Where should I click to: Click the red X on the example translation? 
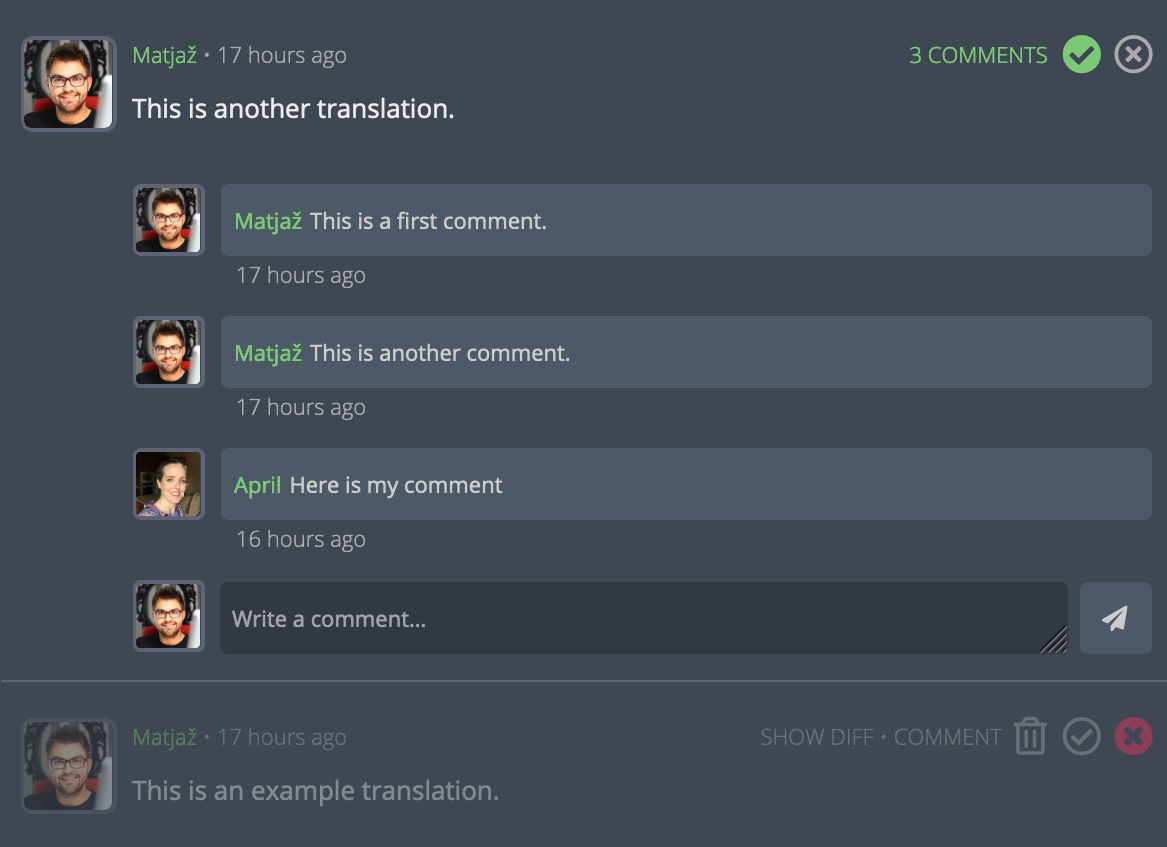pyautogui.click(x=1133, y=737)
